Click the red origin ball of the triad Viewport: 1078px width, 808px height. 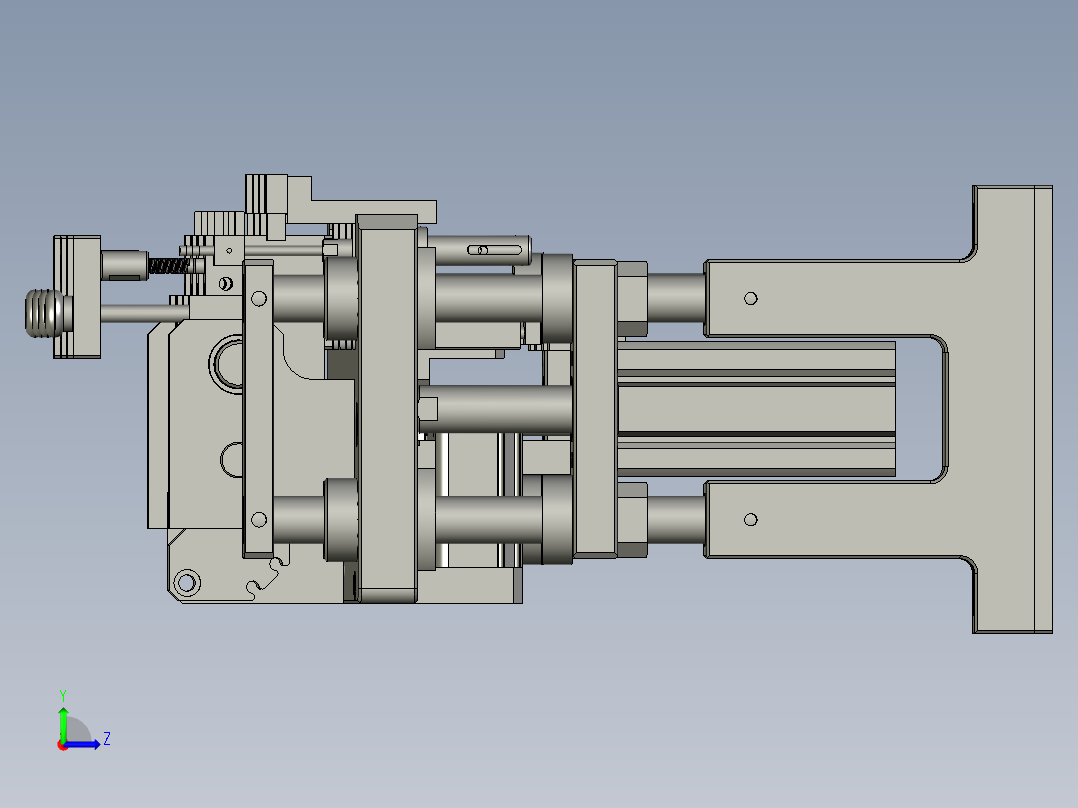point(63,745)
